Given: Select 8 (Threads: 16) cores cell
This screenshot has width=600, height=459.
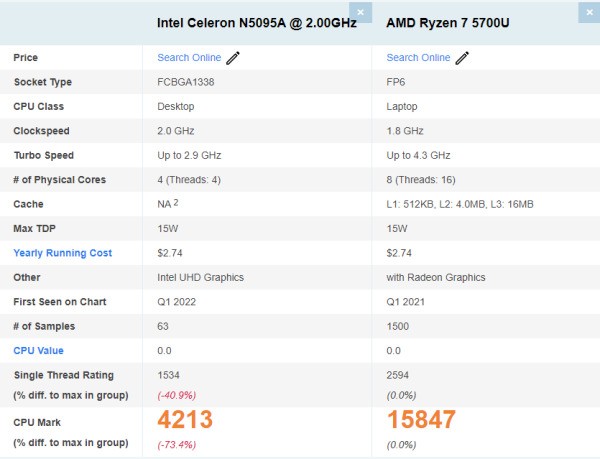Looking at the screenshot, I should [x=421, y=180].
